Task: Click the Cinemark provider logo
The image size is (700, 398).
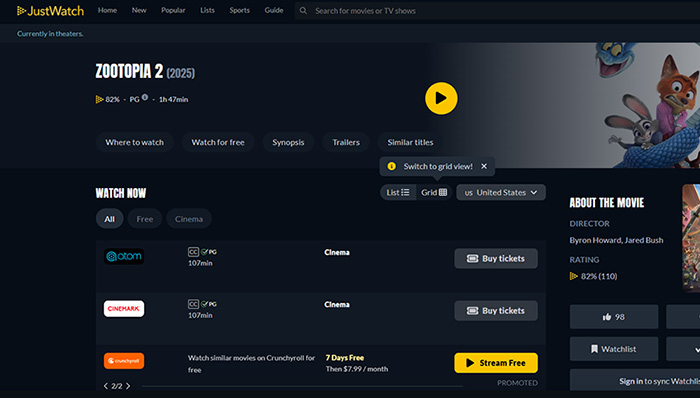Action: [124, 308]
